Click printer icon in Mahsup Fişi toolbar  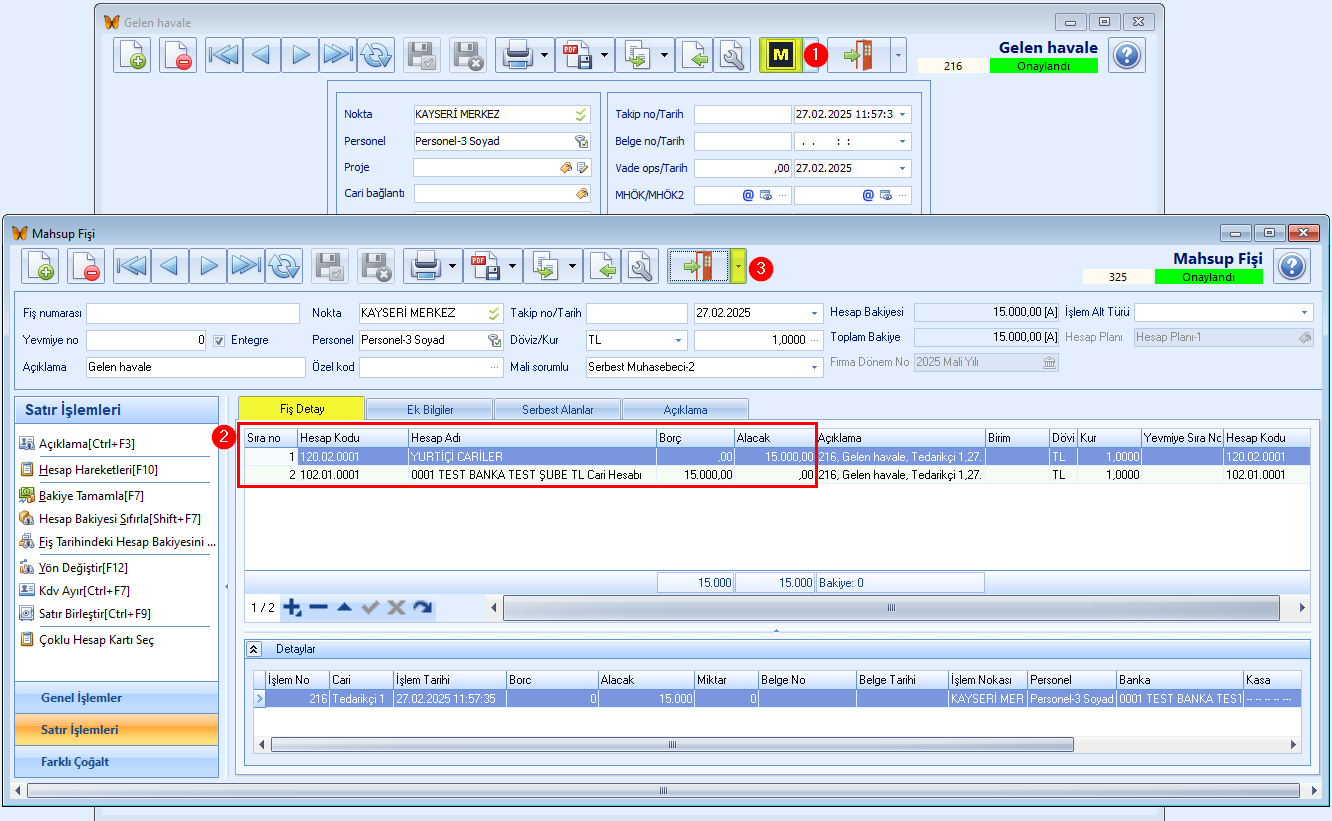point(425,266)
